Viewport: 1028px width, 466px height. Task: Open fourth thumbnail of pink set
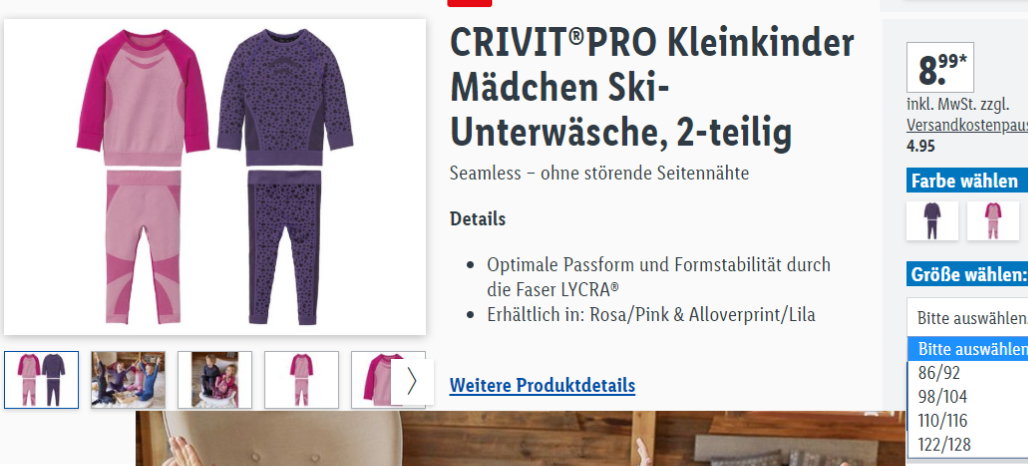[302, 380]
